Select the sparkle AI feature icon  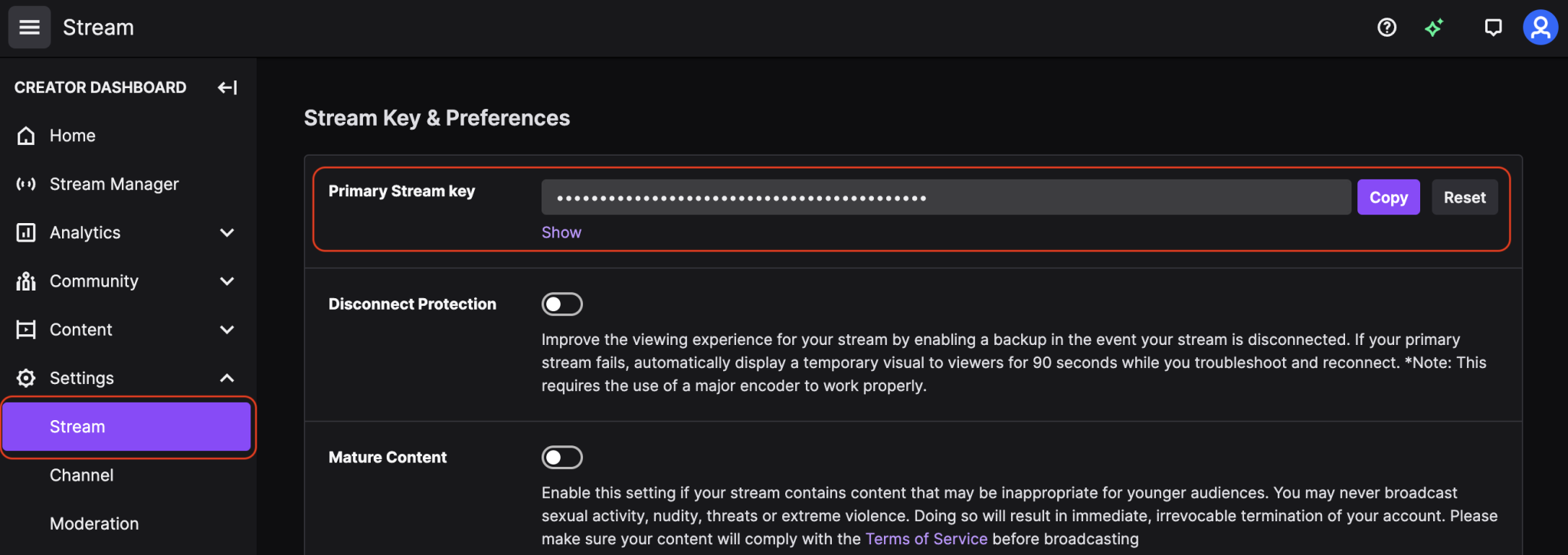1434,27
